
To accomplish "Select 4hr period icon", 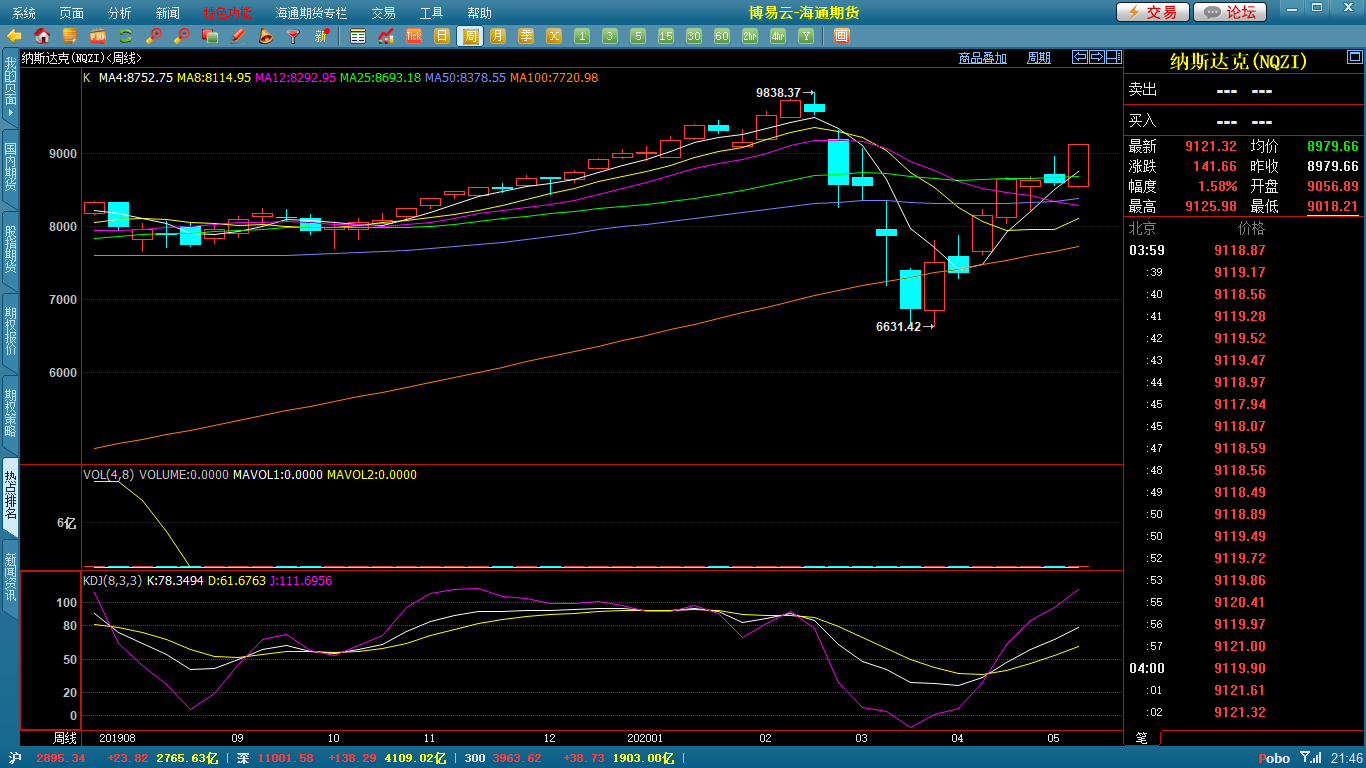I will tap(778, 36).
